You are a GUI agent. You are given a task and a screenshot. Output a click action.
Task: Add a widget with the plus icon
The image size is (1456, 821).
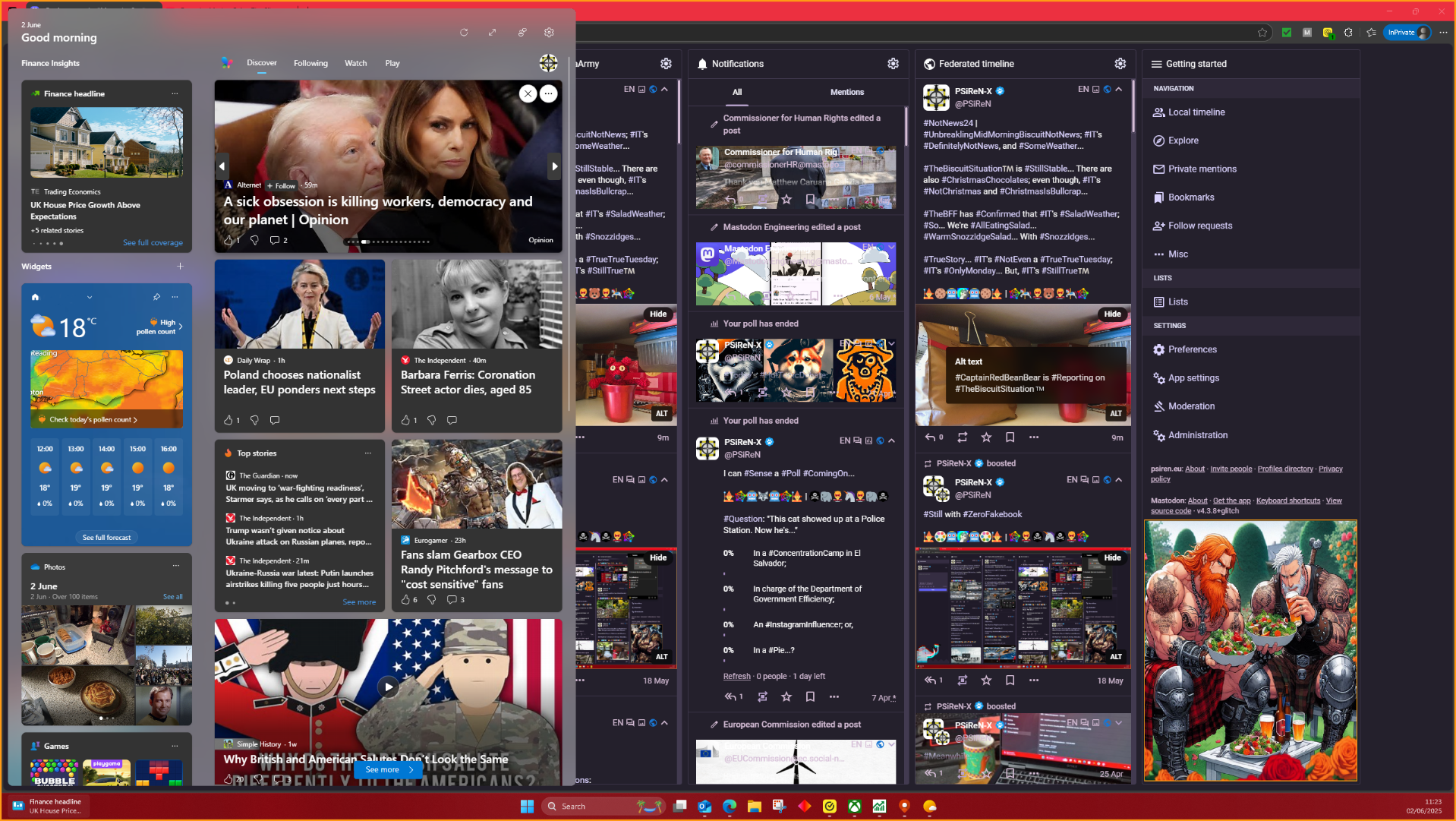tap(180, 267)
